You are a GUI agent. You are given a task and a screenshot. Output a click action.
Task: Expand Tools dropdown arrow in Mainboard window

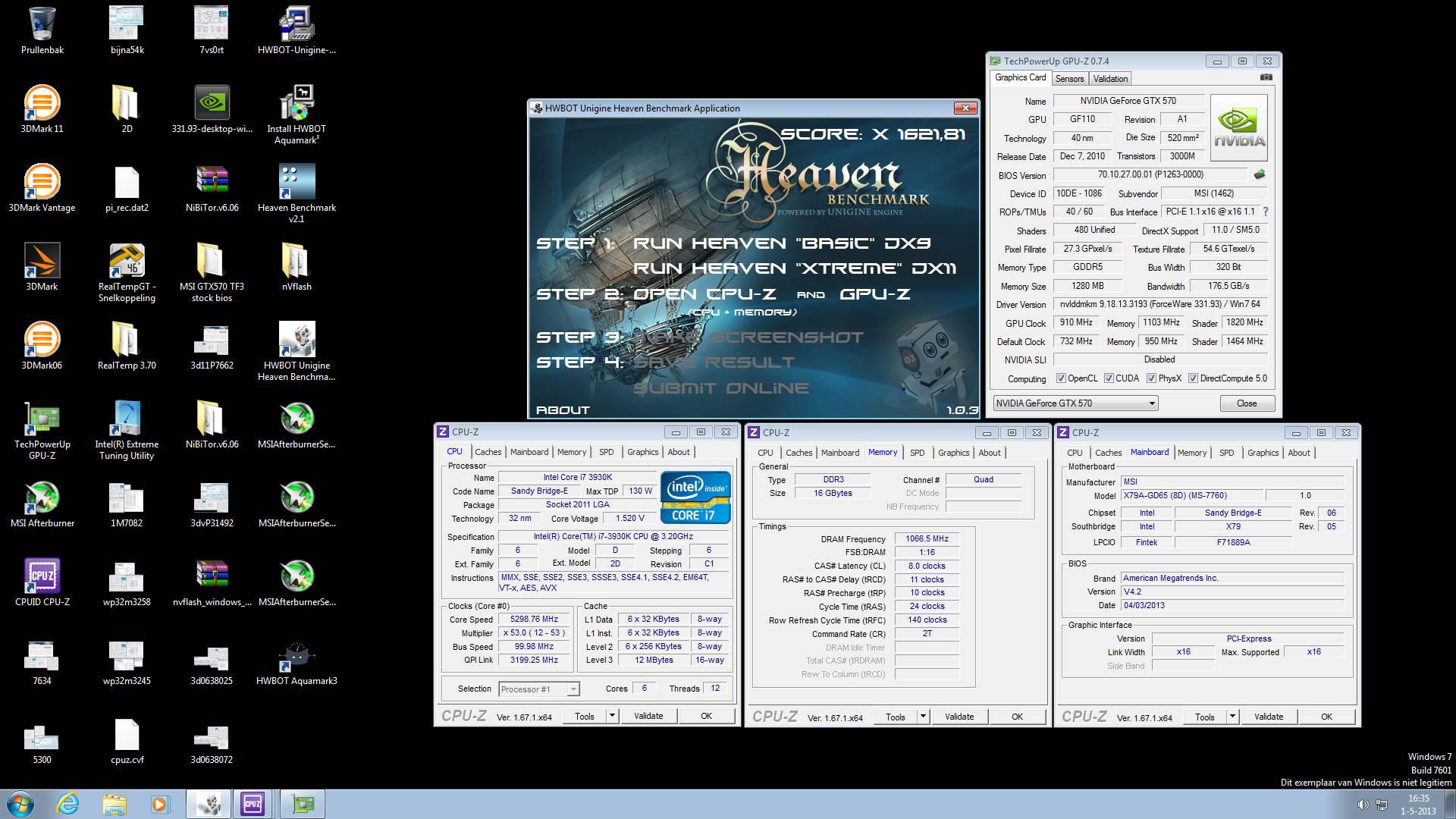point(1232,717)
